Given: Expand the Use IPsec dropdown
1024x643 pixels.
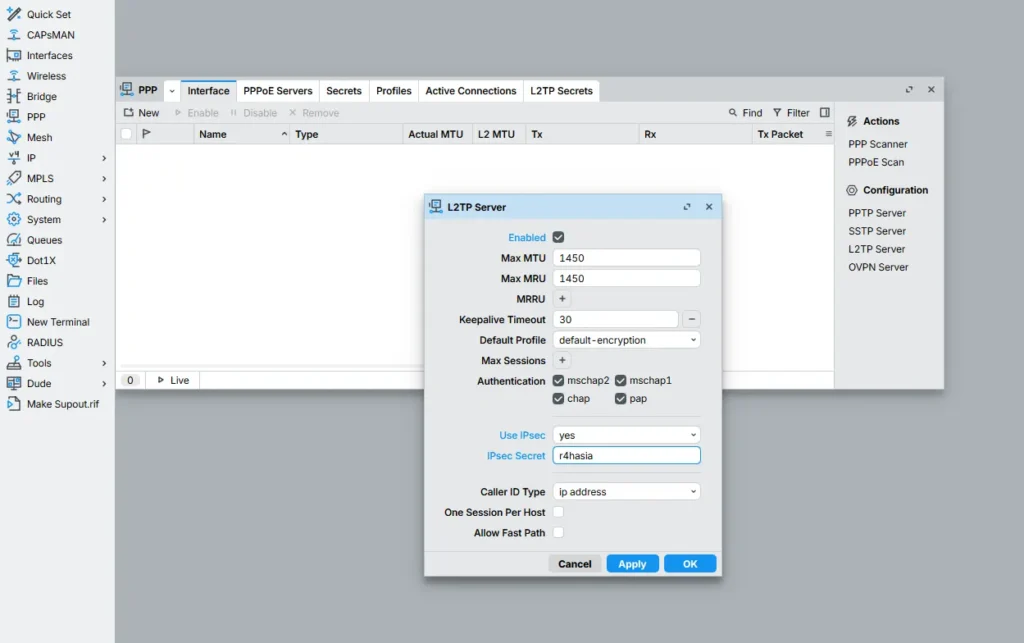Looking at the screenshot, I should click(x=626, y=435).
